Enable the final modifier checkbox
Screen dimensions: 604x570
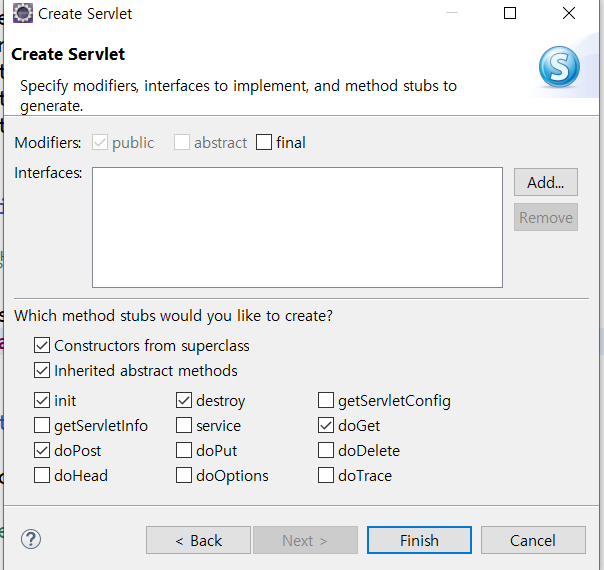pos(264,142)
